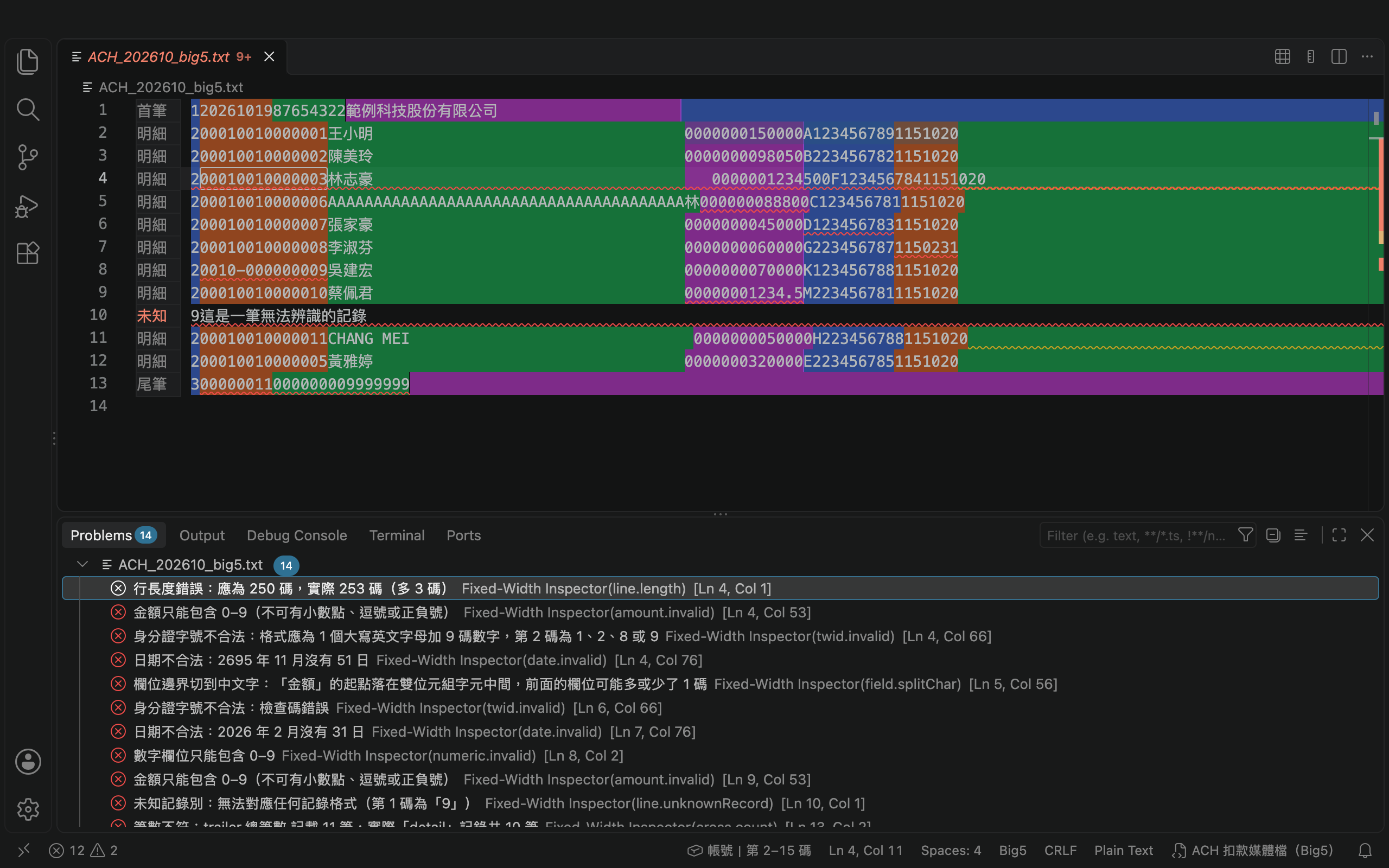Split the editor to the right
1389x868 pixels.
[x=1339, y=57]
